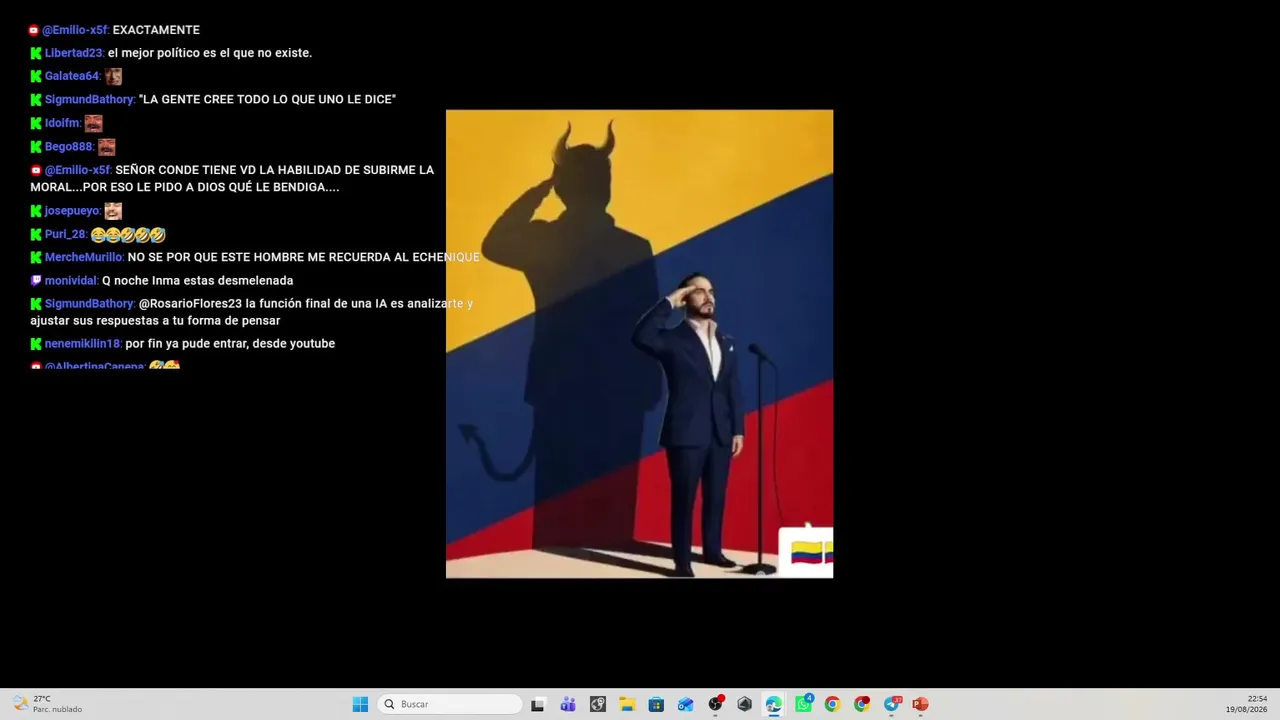
Task: Open the monividal username in chat
Action: pos(71,281)
